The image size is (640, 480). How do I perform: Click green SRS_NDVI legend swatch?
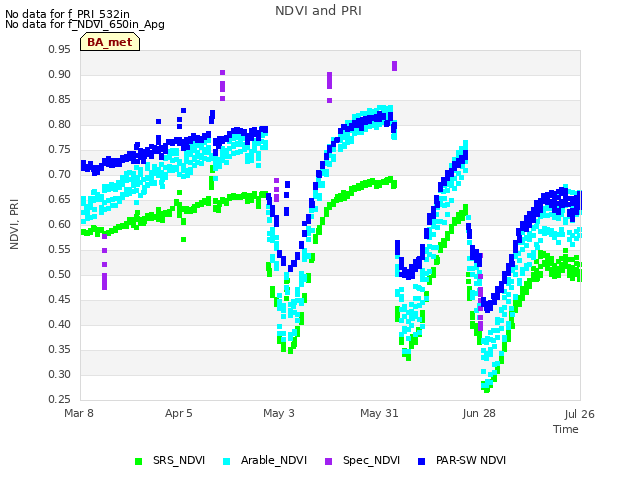[x=138, y=461]
